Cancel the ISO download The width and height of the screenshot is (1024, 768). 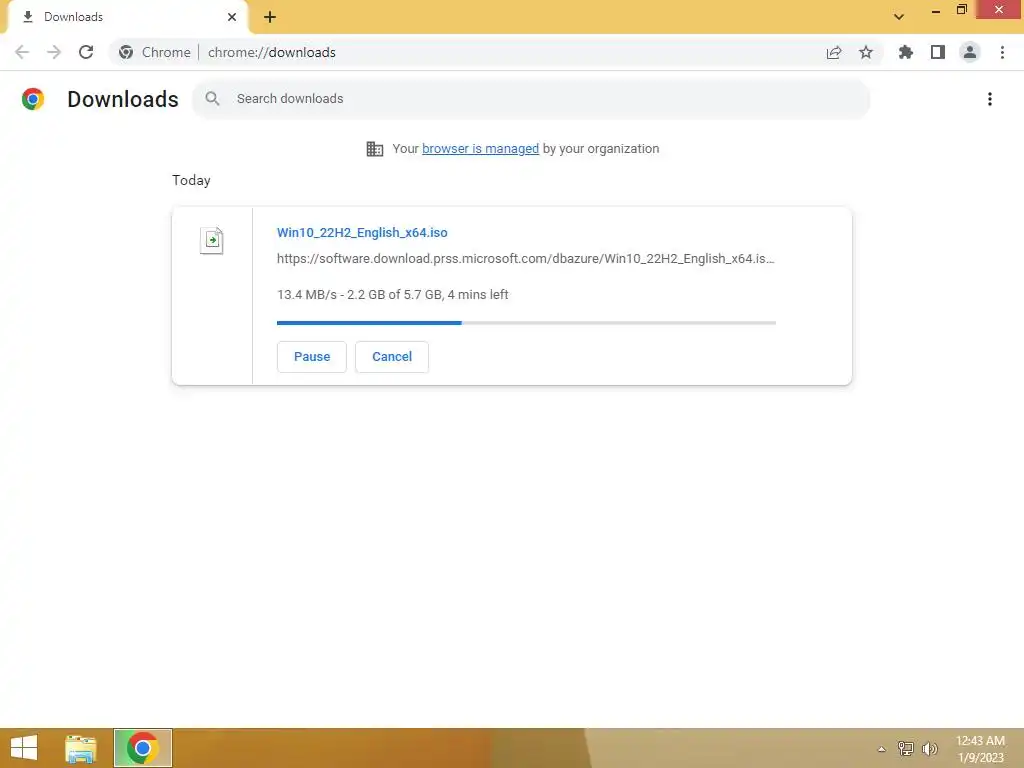pos(392,357)
